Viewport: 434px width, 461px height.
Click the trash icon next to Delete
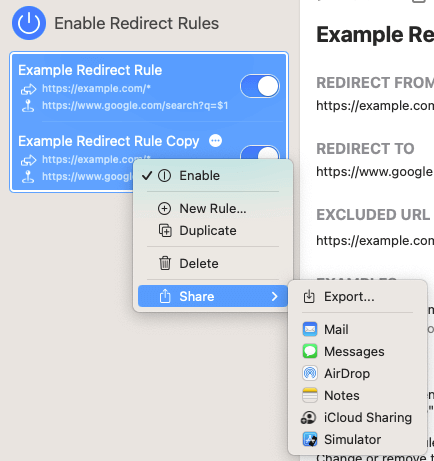point(165,263)
